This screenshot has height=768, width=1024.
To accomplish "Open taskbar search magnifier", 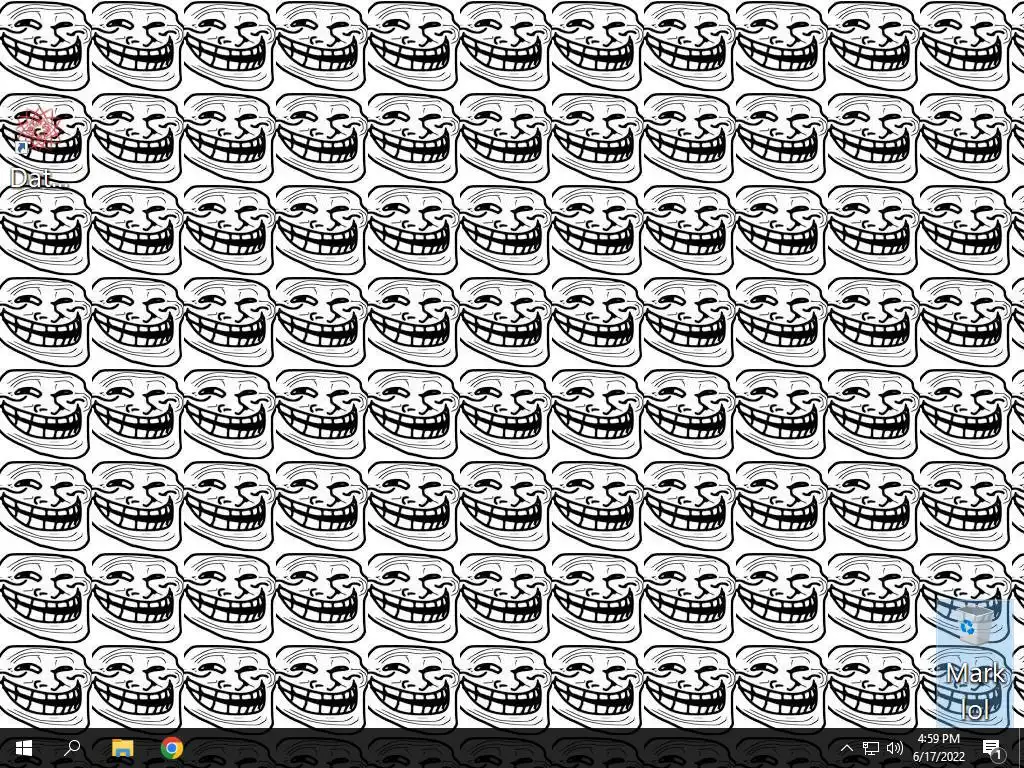I will [72, 748].
